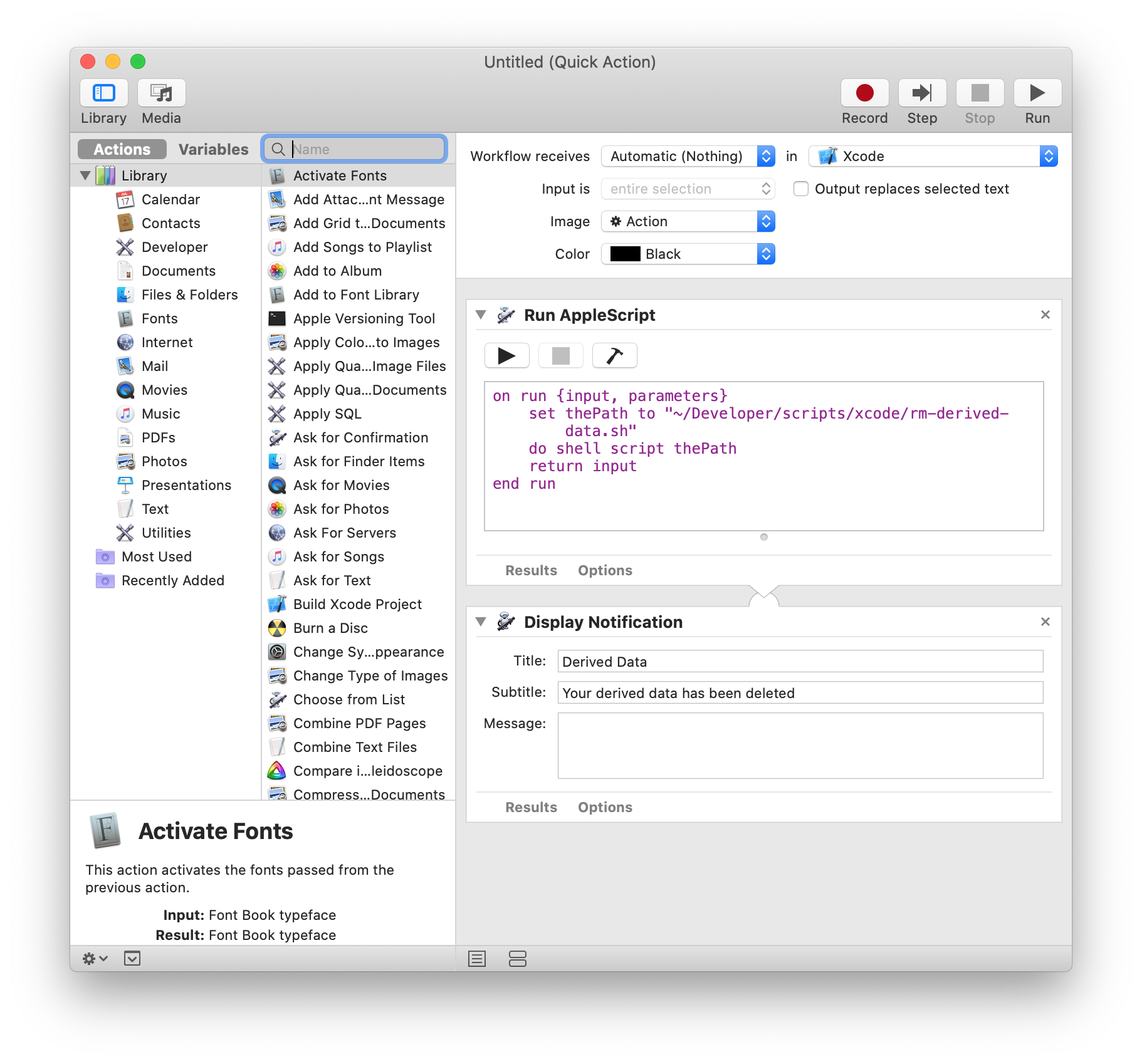This screenshot has width=1142, height=1064.
Task: Open the Workflow receives dropdown
Action: point(688,157)
